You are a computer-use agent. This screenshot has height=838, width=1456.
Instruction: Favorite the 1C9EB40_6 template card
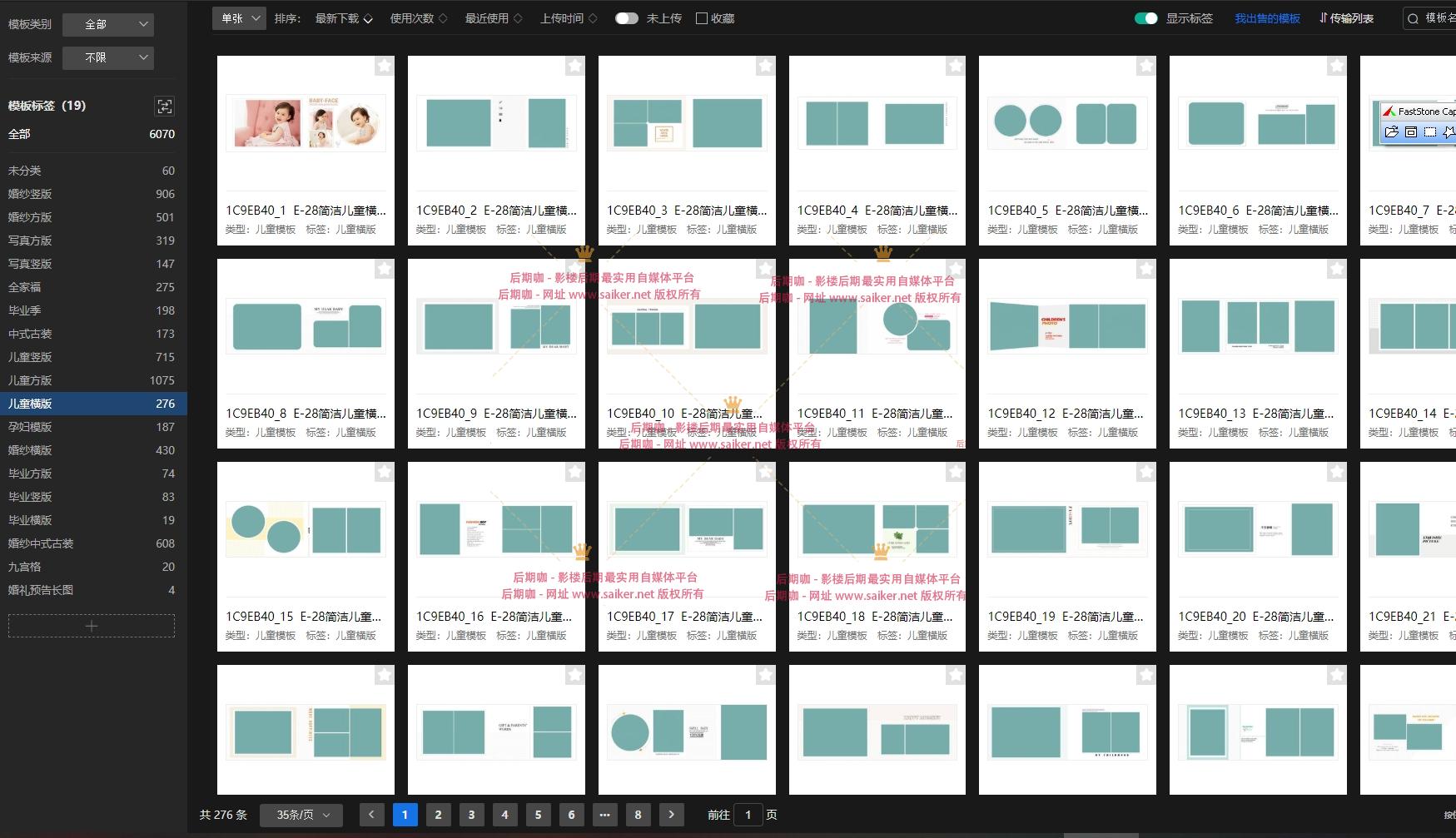click(x=1337, y=66)
